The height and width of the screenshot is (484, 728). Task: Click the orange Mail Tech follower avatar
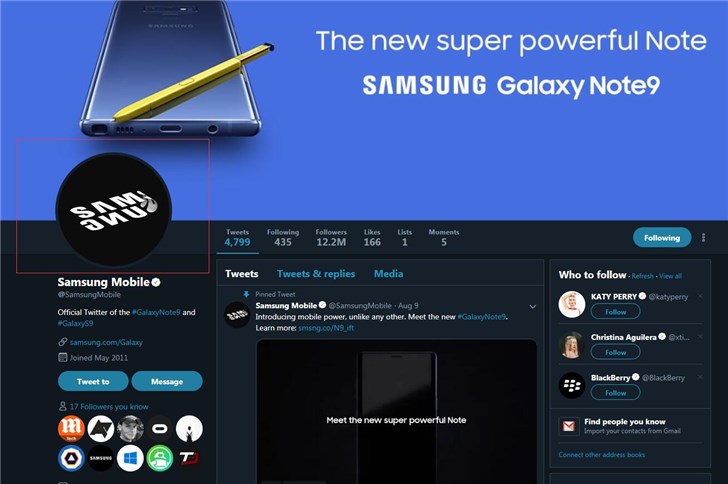coord(71,428)
